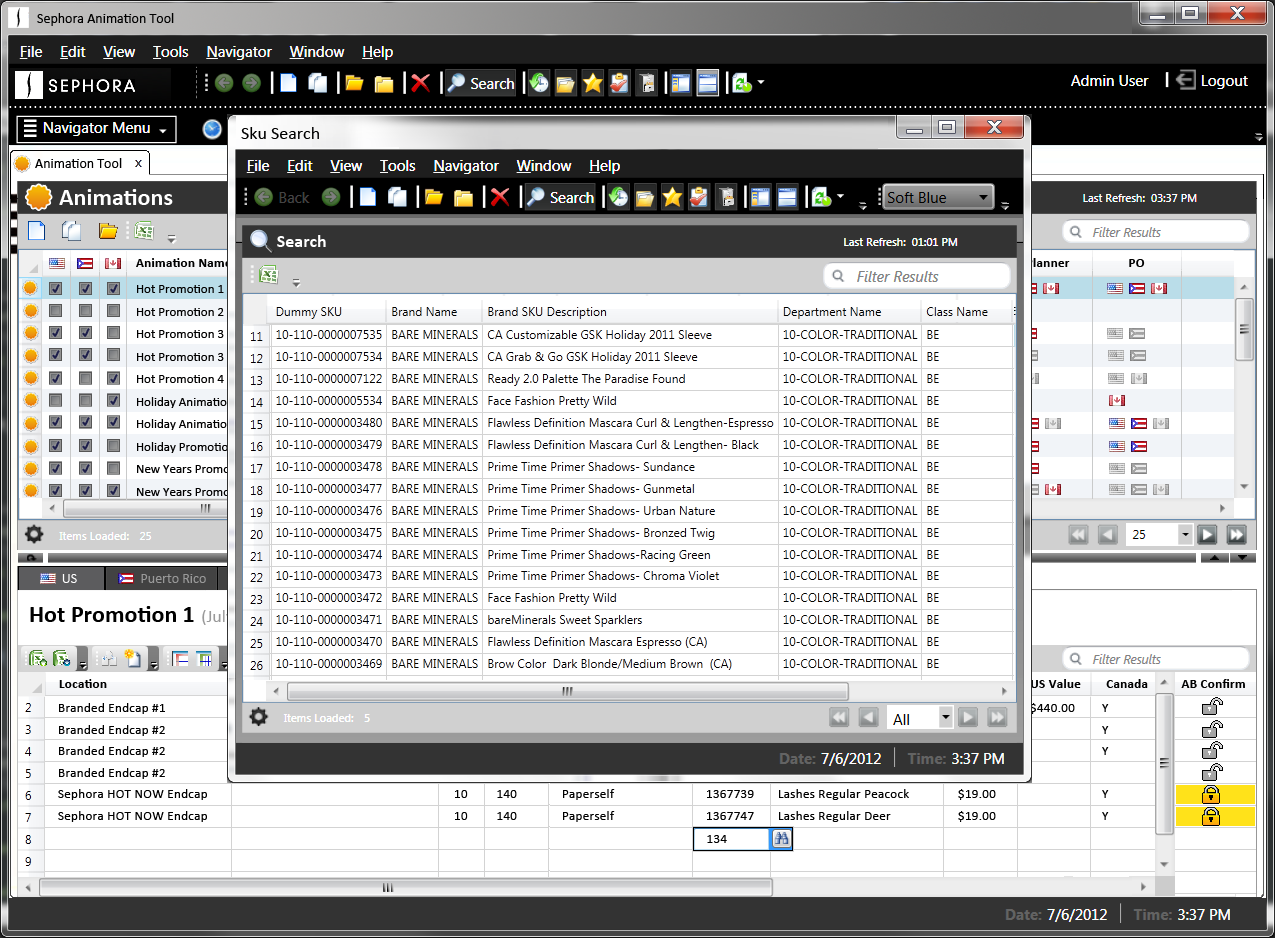Click the open yellow folder icon in main toolbar
Screen dimensions: 1275x938
(354, 84)
